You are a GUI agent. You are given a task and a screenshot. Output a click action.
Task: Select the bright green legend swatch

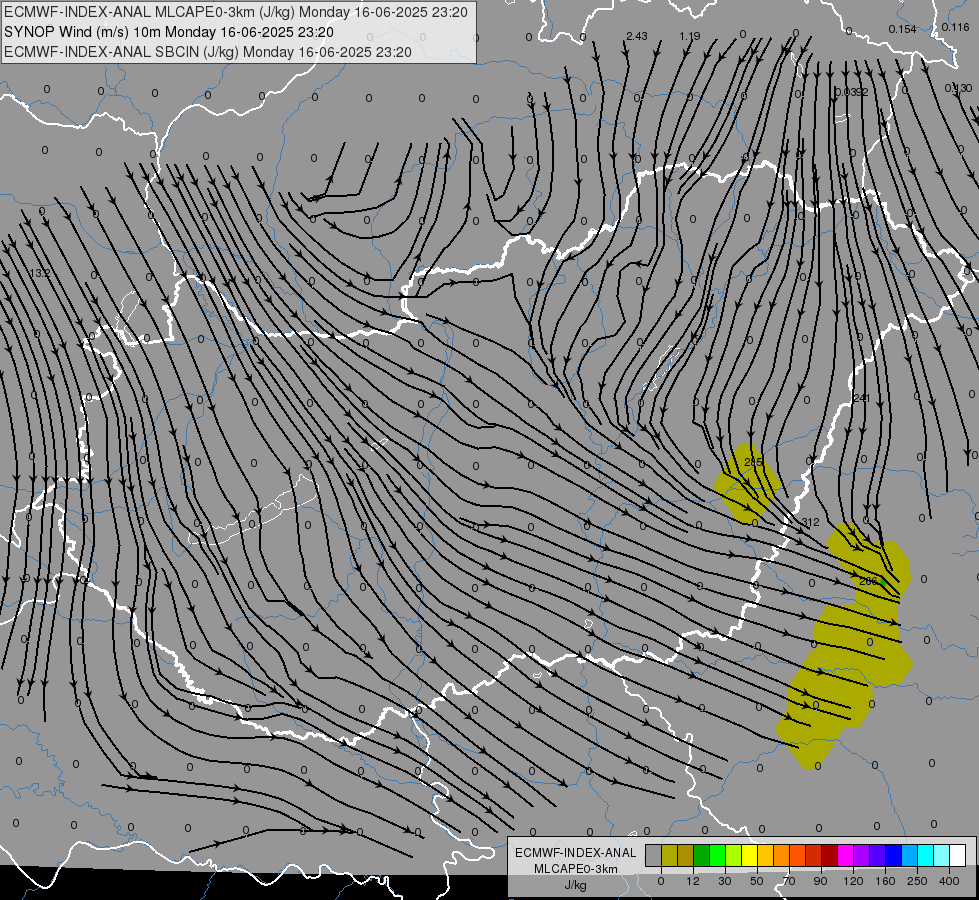(x=717, y=855)
